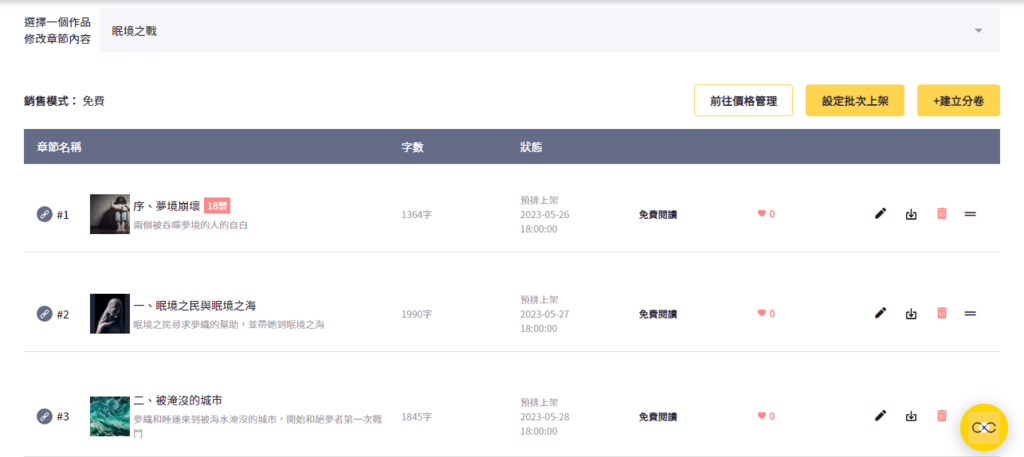This screenshot has height=457, width=1024.
Task: Click the 字數 column header
Action: pos(413,147)
